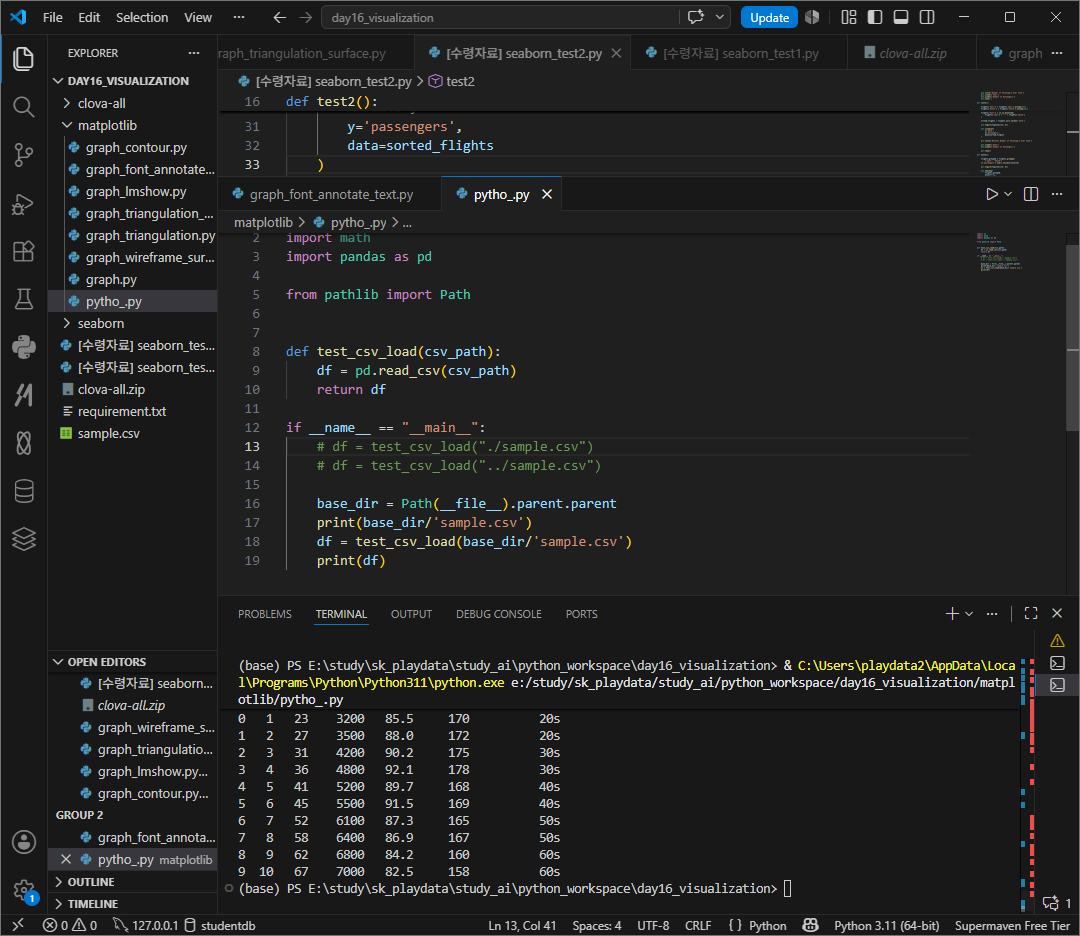Open the stacked layers view icon

click(x=23, y=539)
